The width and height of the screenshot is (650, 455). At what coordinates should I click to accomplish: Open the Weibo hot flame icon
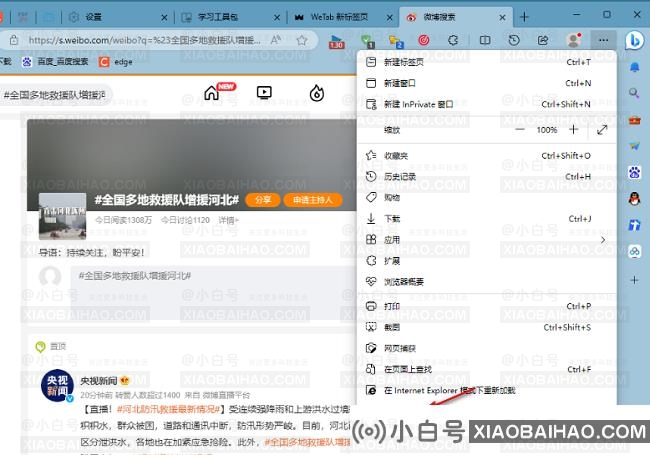click(x=317, y=93)
